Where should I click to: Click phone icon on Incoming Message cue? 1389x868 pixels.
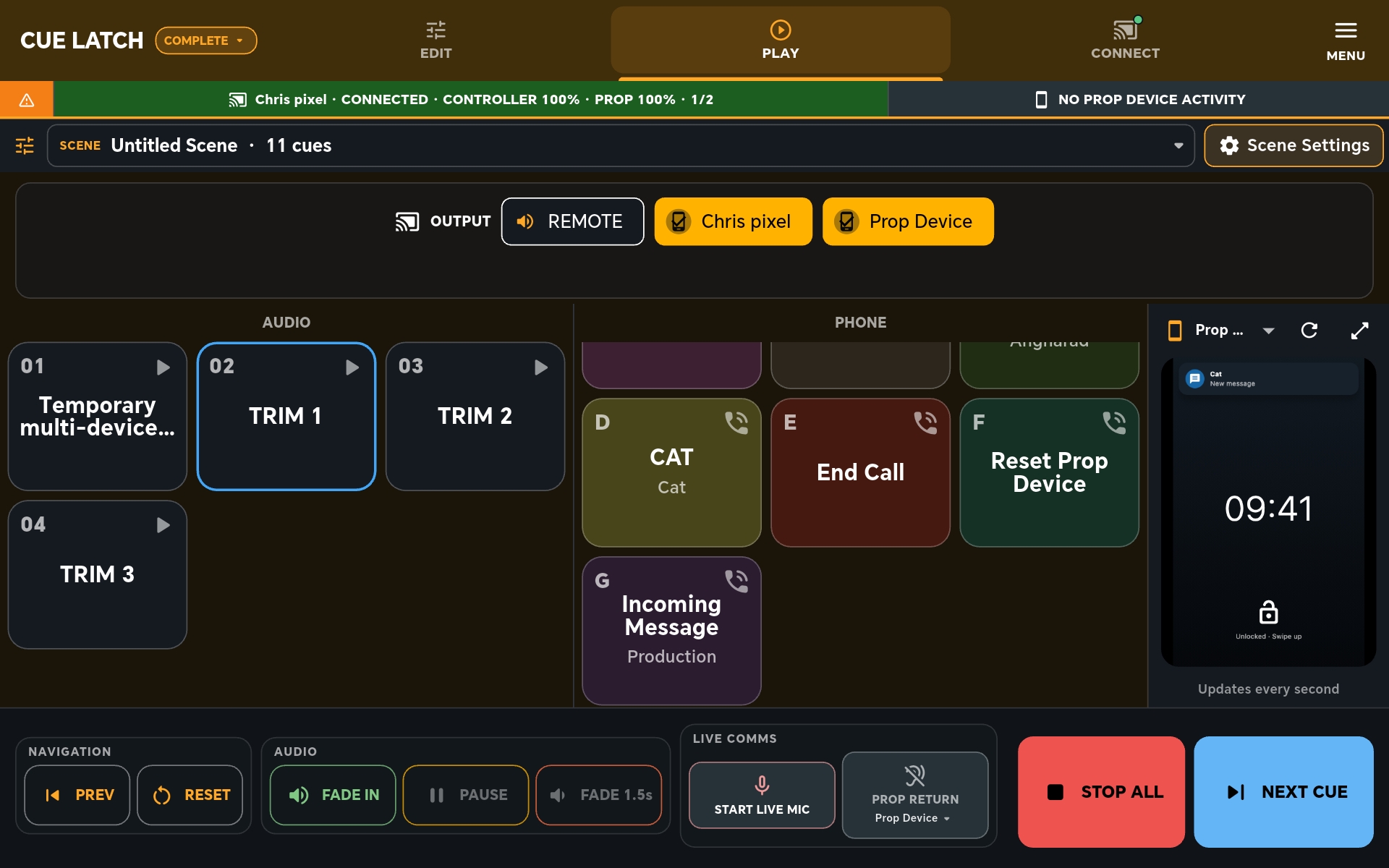point(736,581)
